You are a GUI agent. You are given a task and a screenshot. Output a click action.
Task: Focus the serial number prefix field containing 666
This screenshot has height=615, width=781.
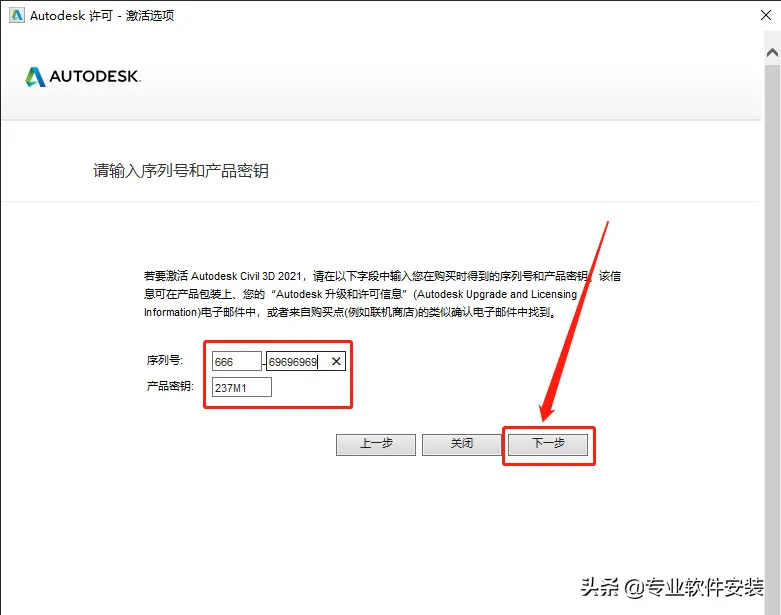(237, 362)
